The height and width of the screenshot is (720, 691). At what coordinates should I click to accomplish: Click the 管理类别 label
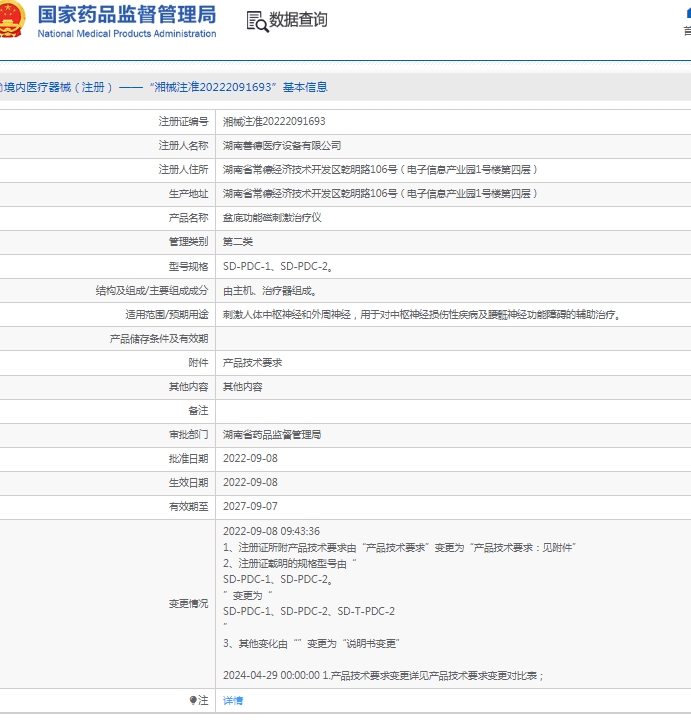click(x=188, y=242)
